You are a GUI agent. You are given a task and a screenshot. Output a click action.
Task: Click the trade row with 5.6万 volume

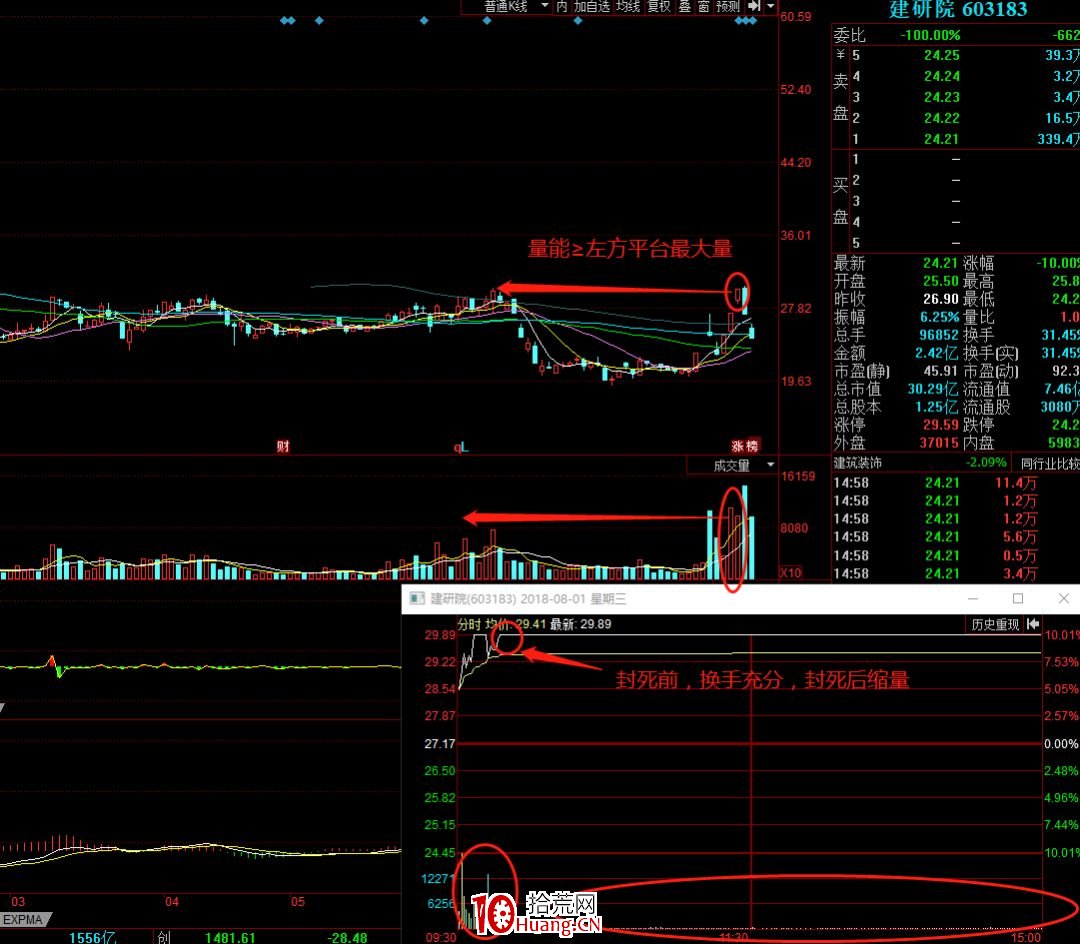click(956, 536)
